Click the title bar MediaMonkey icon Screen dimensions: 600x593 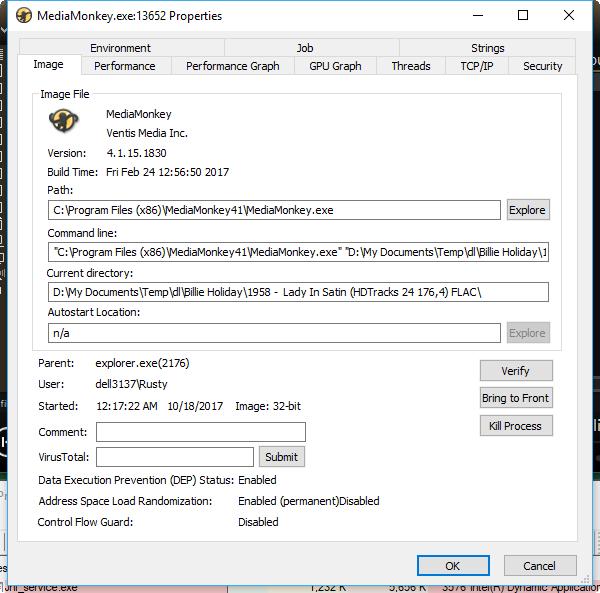point(22,16)
